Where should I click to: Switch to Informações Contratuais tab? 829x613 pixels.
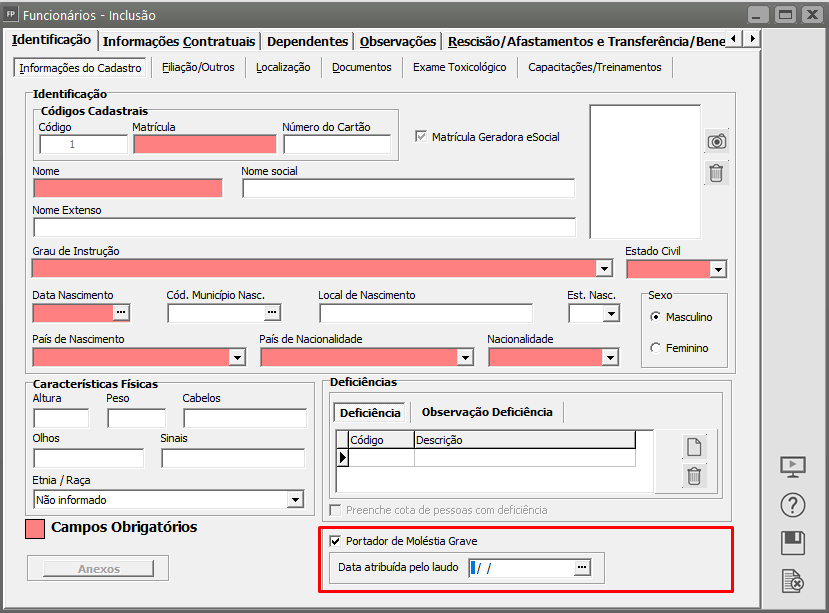[180, 41]
